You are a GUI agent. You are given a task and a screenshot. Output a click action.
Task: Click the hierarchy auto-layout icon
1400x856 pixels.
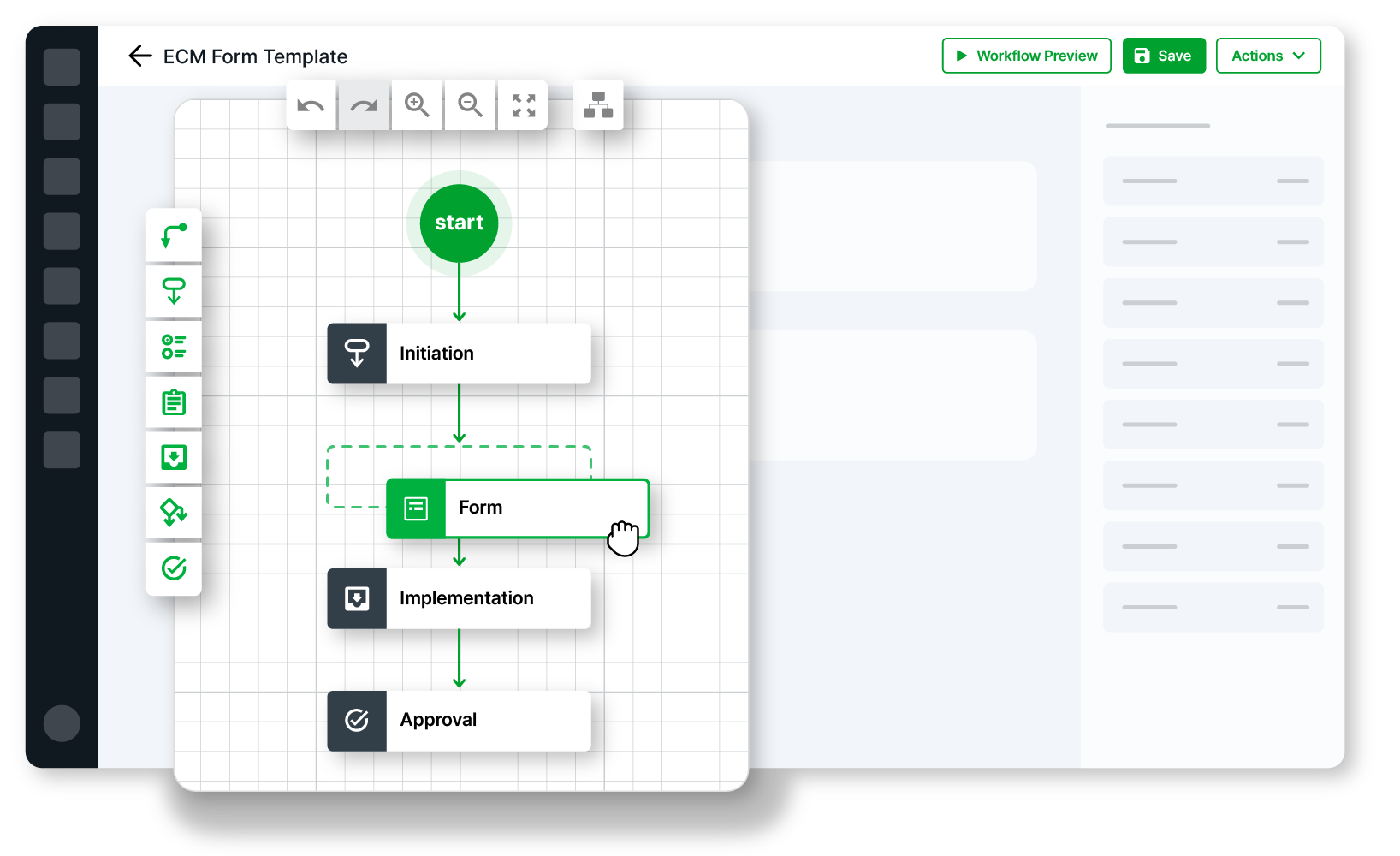[x=598, y=105]
